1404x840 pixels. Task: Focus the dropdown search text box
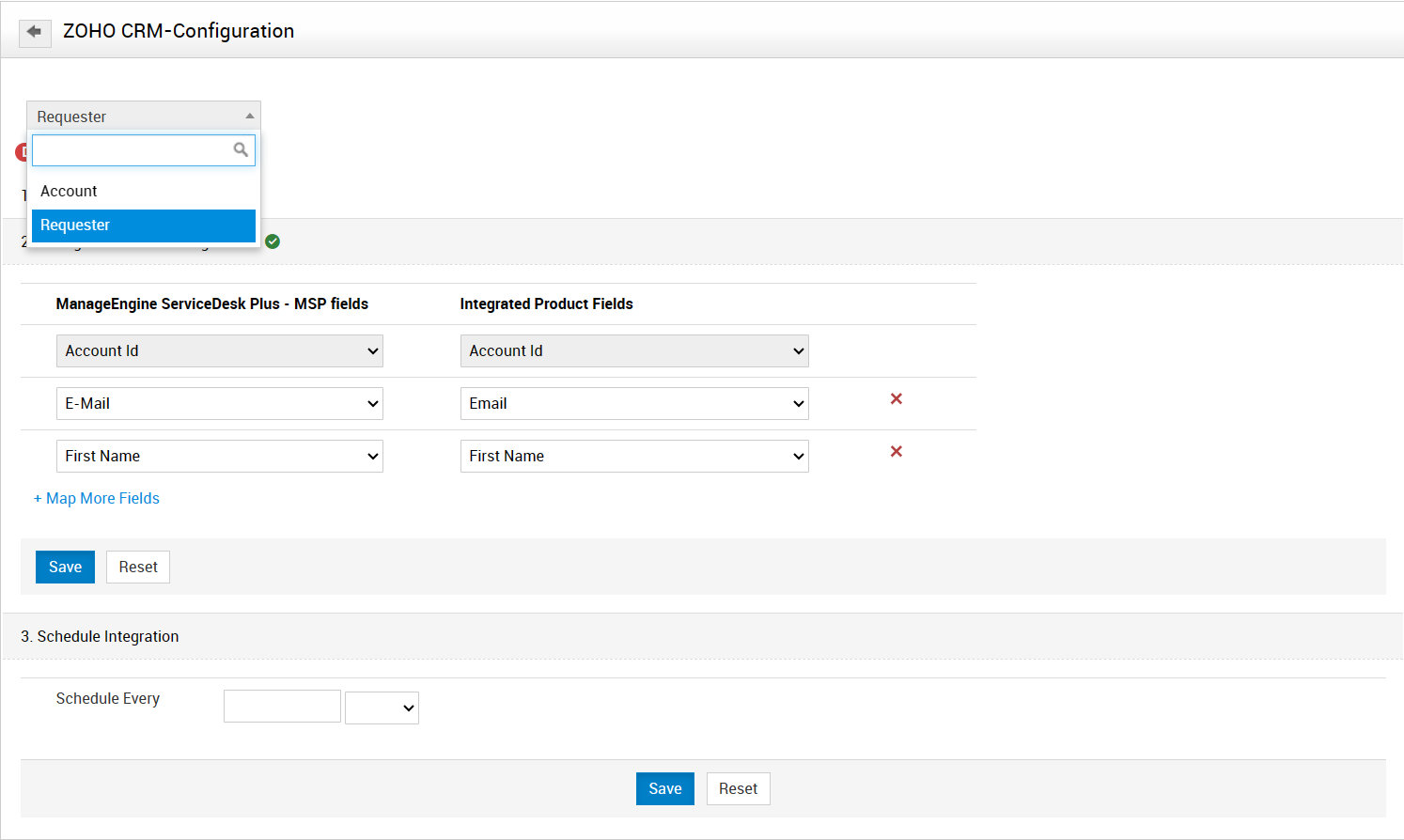tap(132, 150)
